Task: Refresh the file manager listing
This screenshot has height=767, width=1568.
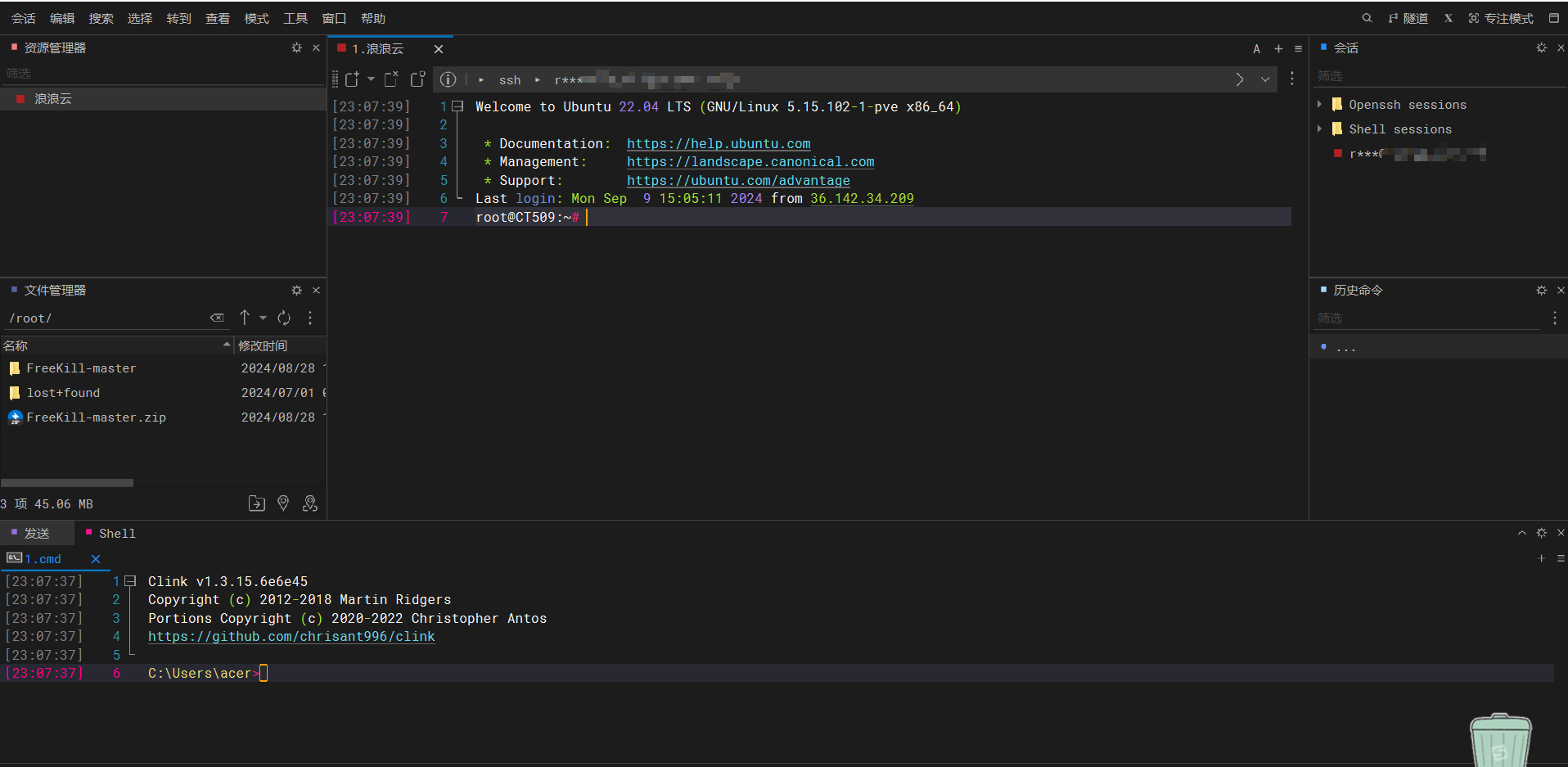Action: 284,318
